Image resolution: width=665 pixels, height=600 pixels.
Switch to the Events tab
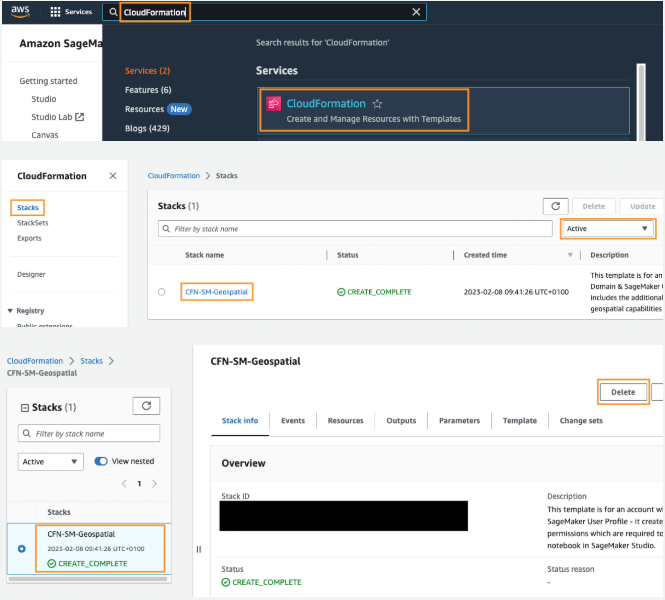(293, 421)
